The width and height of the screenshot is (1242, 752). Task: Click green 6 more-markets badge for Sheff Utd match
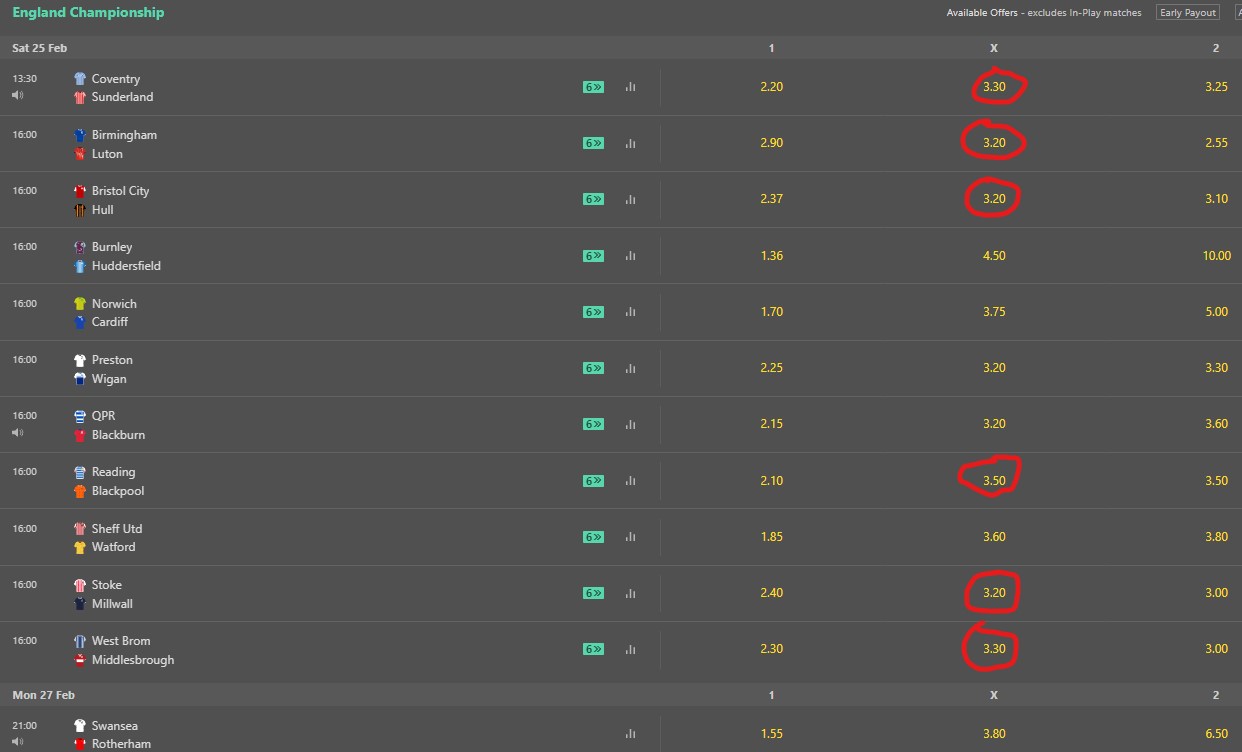click(x=593, y=537)
